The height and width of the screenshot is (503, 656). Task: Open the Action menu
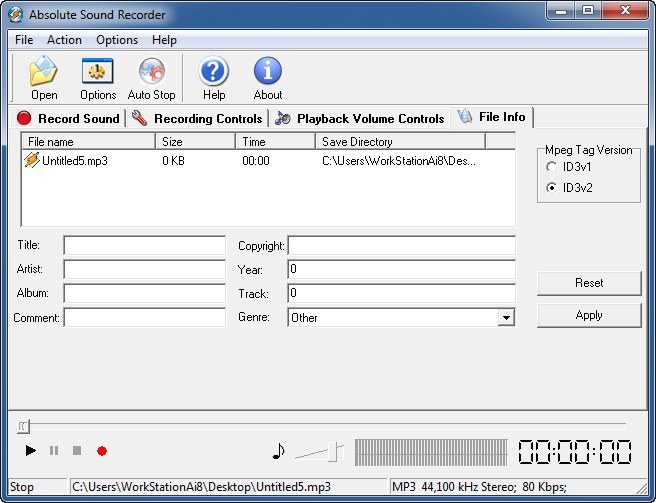(64, 40)
